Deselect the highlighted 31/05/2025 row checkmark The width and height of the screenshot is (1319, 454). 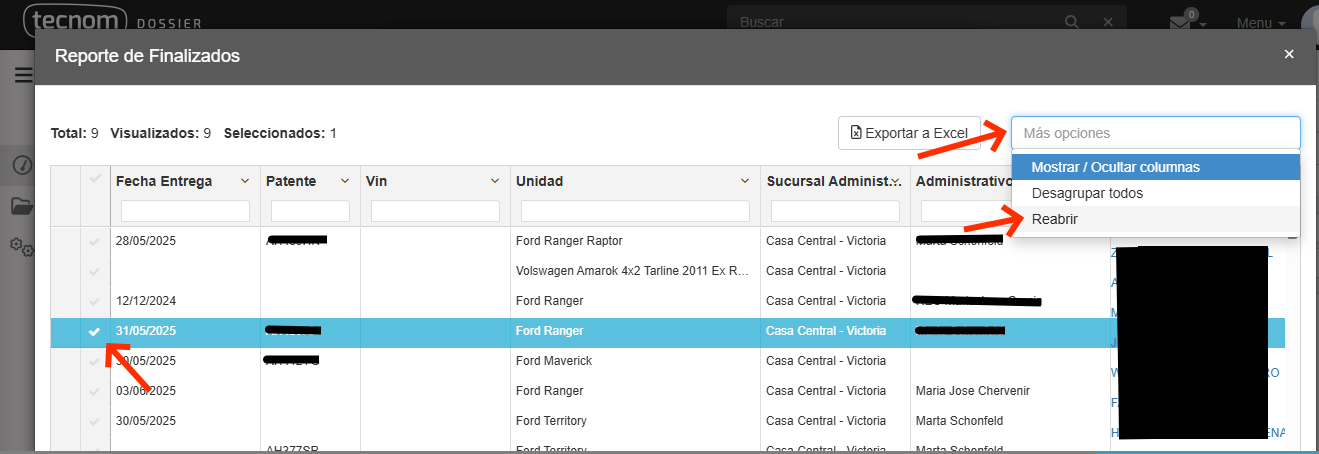[x=95, y=331]
